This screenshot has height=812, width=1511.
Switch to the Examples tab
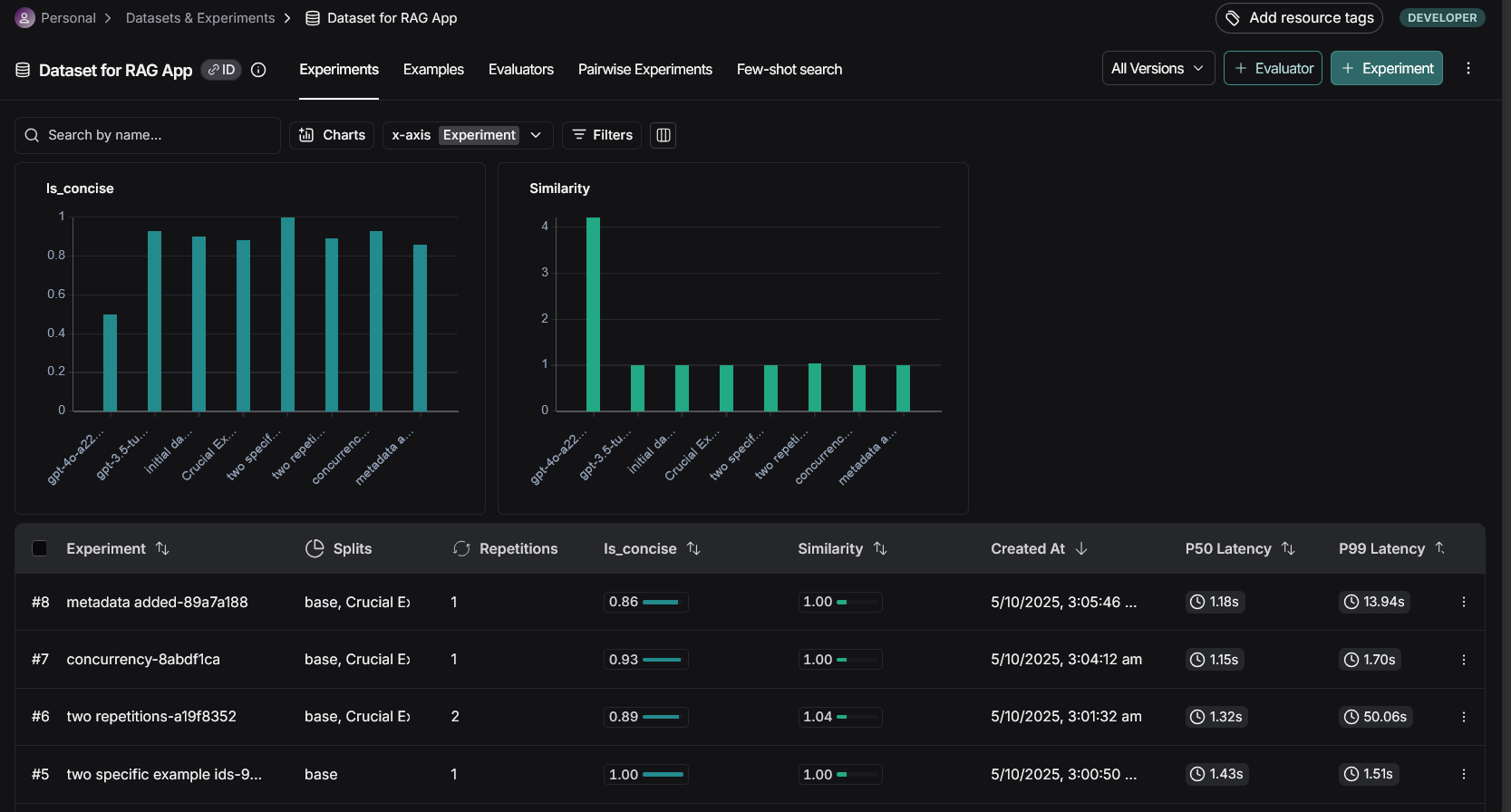coord(433,70)
